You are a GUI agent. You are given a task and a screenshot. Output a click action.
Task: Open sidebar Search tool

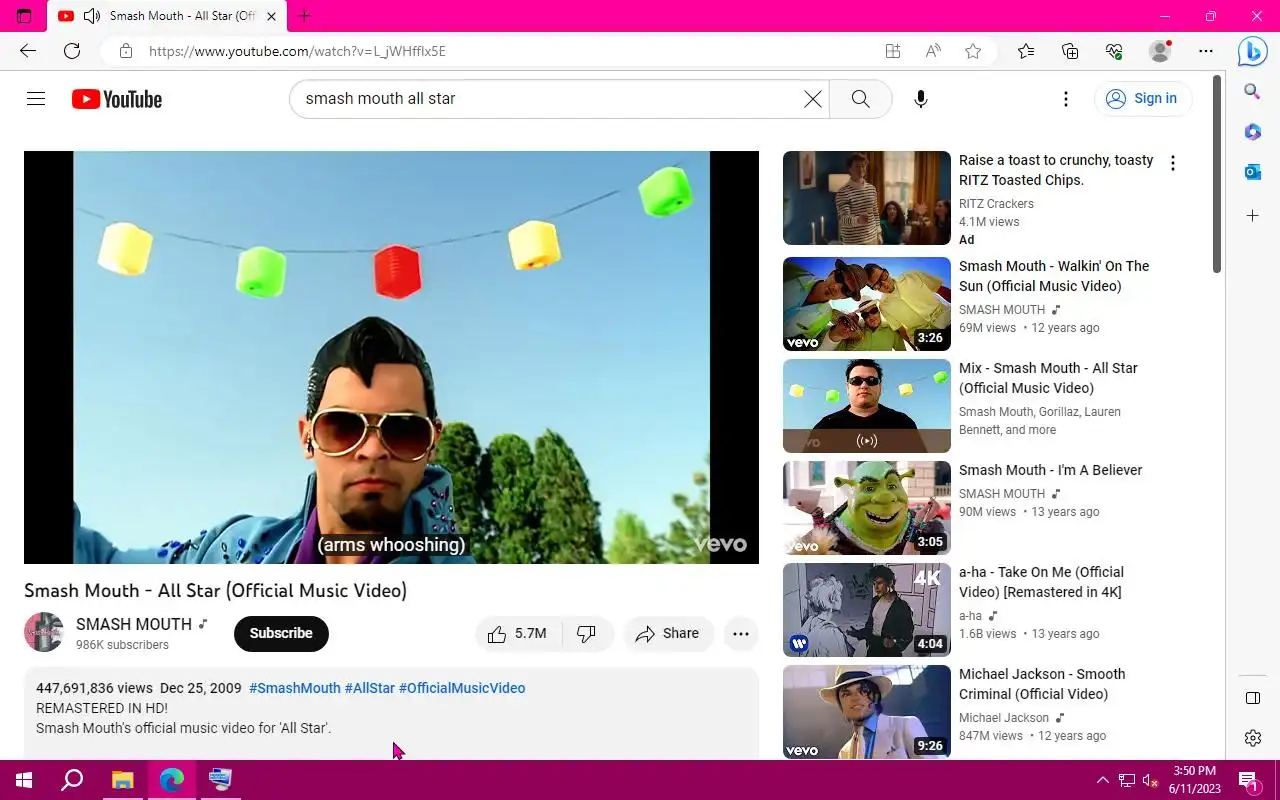(1252, 92)
